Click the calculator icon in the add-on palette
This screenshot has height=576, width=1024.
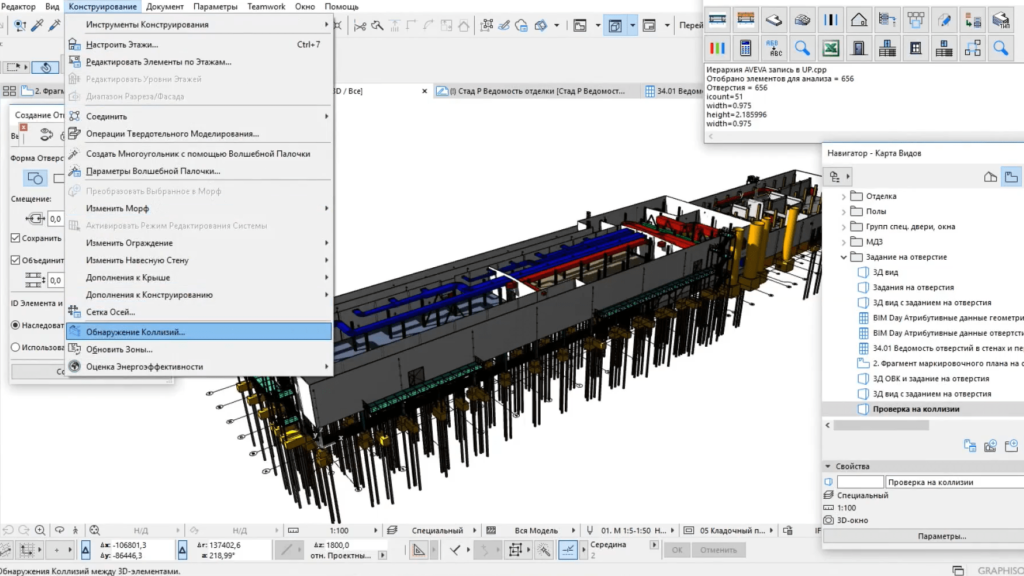point(744,47)
